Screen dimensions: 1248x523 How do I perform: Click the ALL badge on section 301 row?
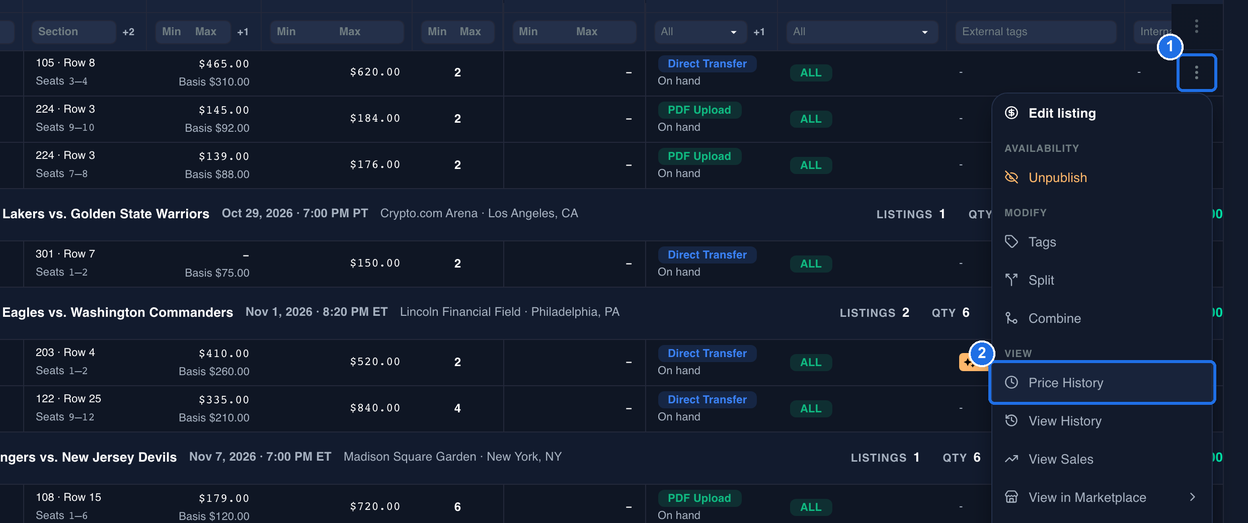click(811, 264)
